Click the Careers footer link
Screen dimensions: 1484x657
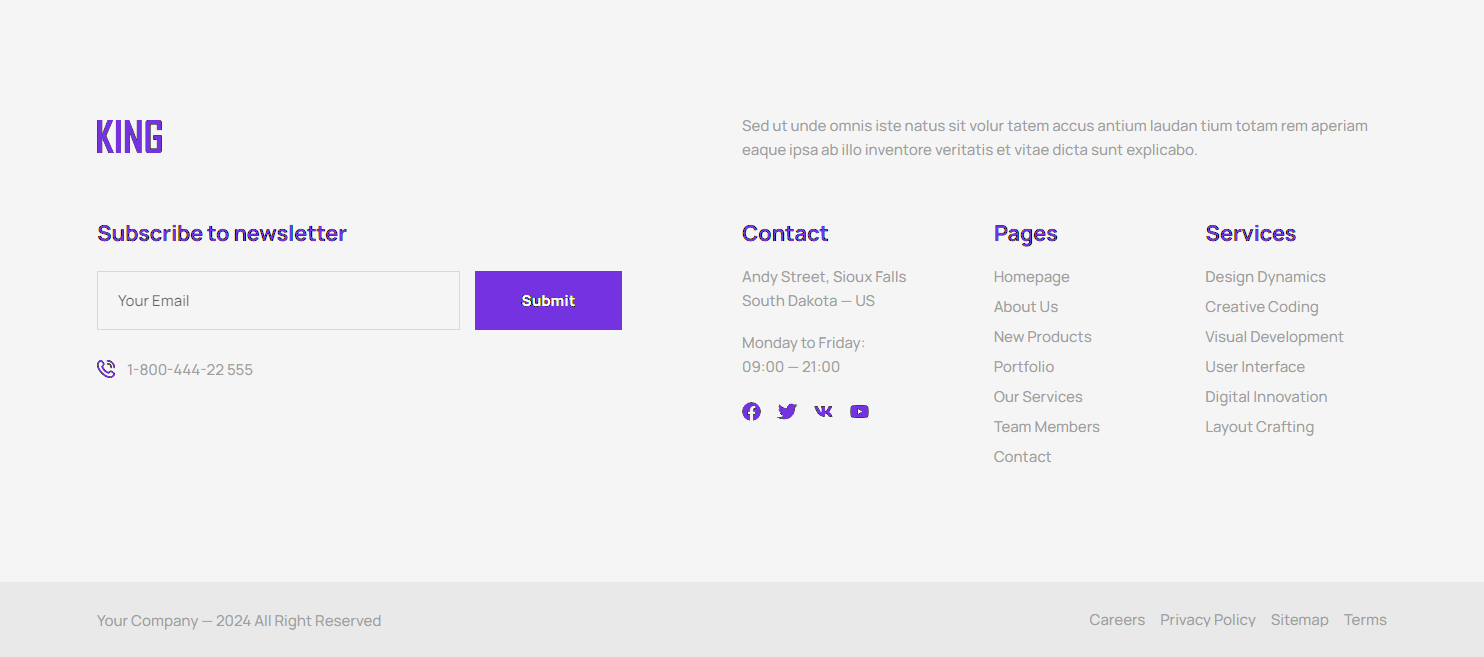coord(1116,619)
